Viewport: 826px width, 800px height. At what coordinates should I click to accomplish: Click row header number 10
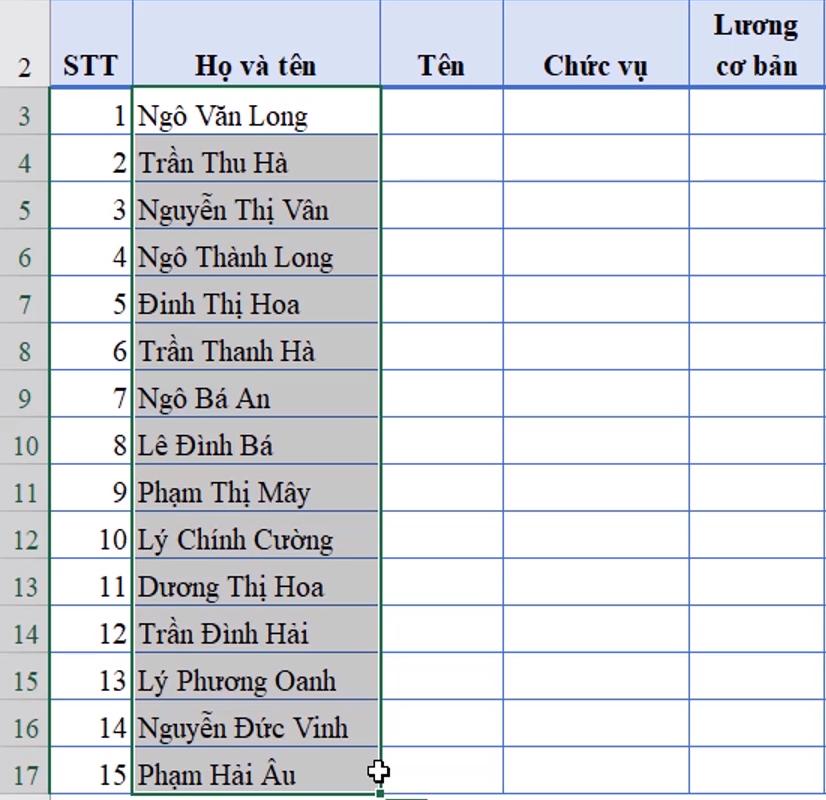(24, 446)
